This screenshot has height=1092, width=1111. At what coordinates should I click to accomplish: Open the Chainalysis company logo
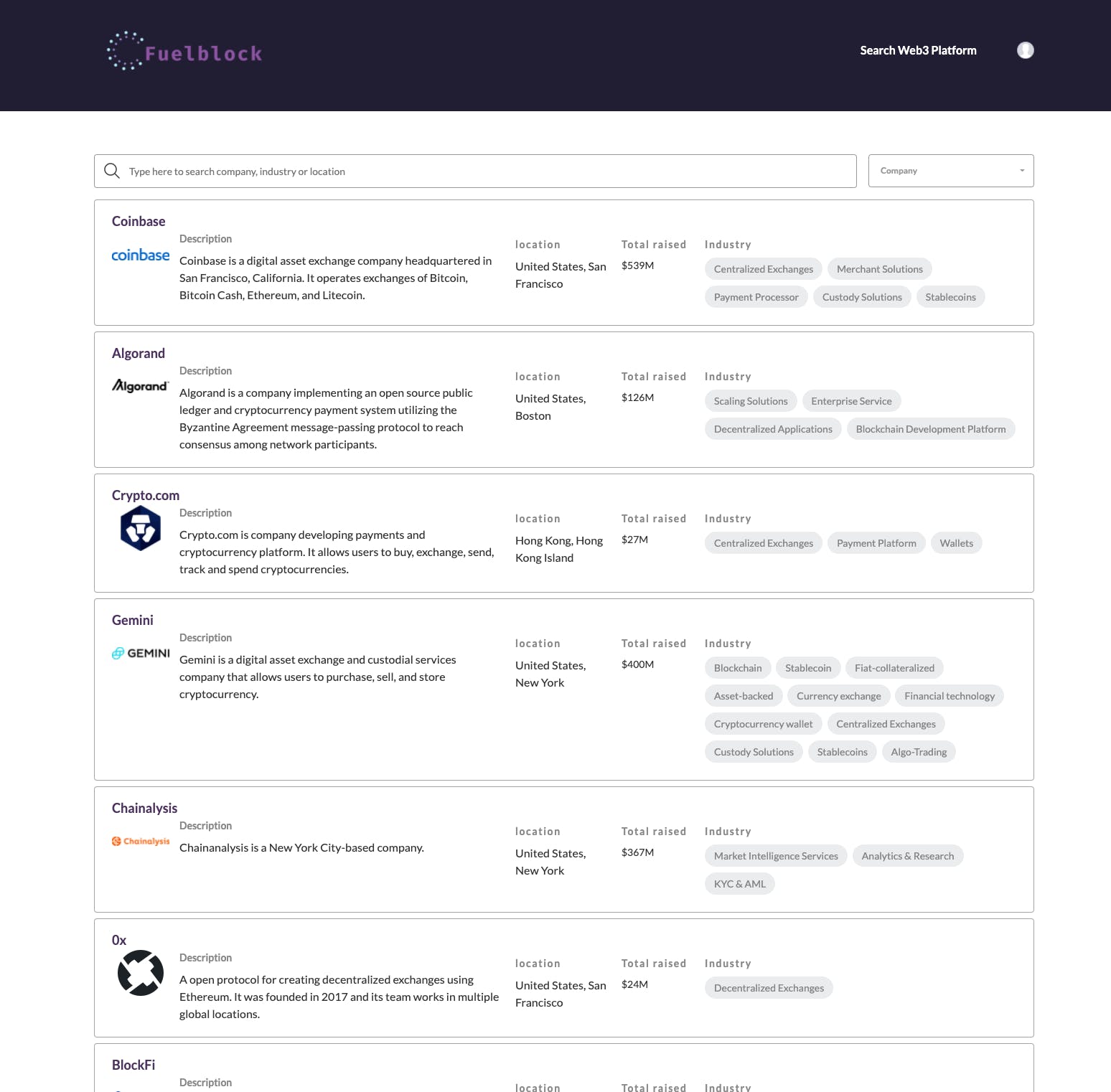[141, 841]
